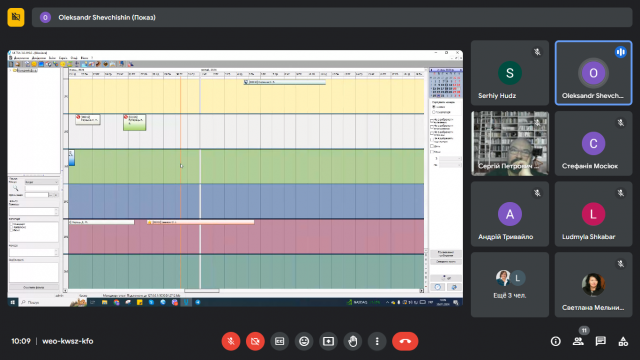Image resolution: width=640 pixels, height=360 pixels.
Task: Raise your hand in the meeting
Action: pyautogui.click(x=353, y=341)
